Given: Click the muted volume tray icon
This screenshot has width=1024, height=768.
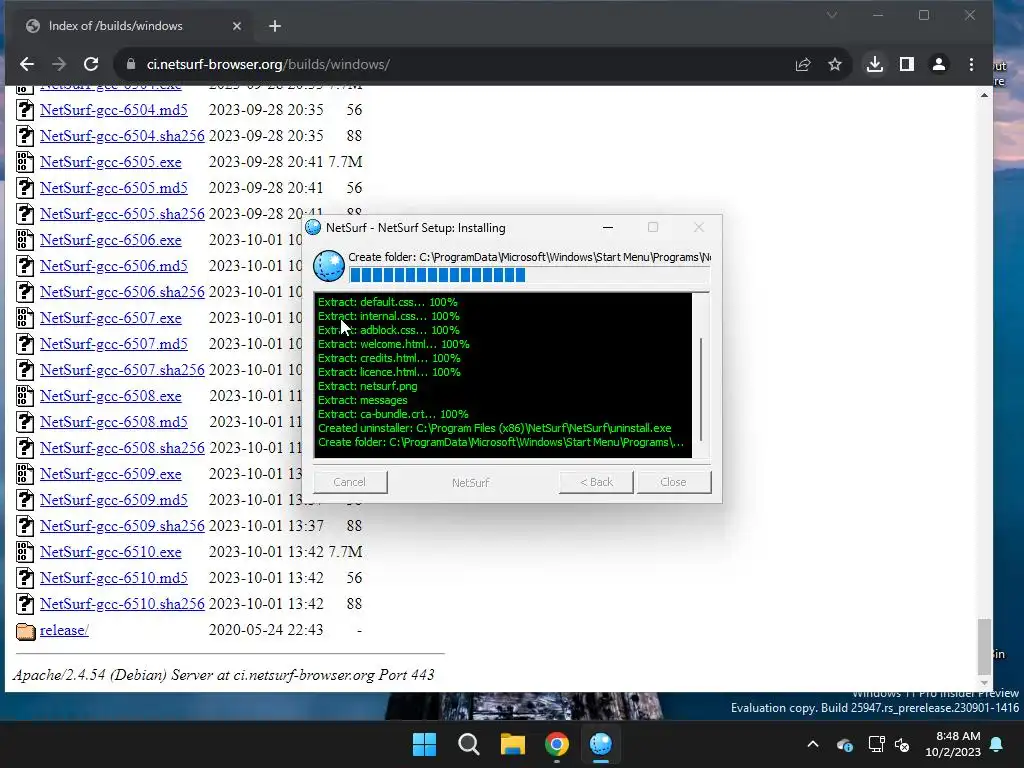Looking at the screenshot, I should [903, 744].
